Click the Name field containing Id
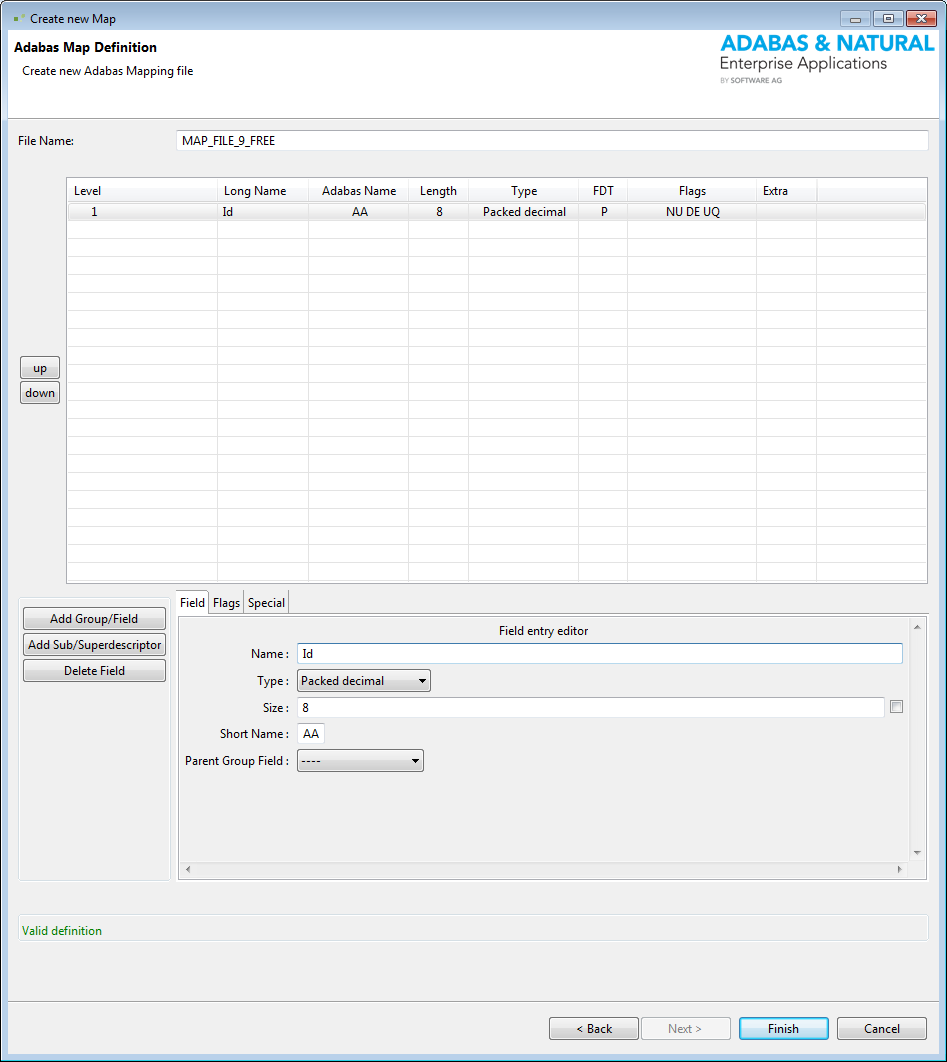947x1062 pixels. click(600, 653)
